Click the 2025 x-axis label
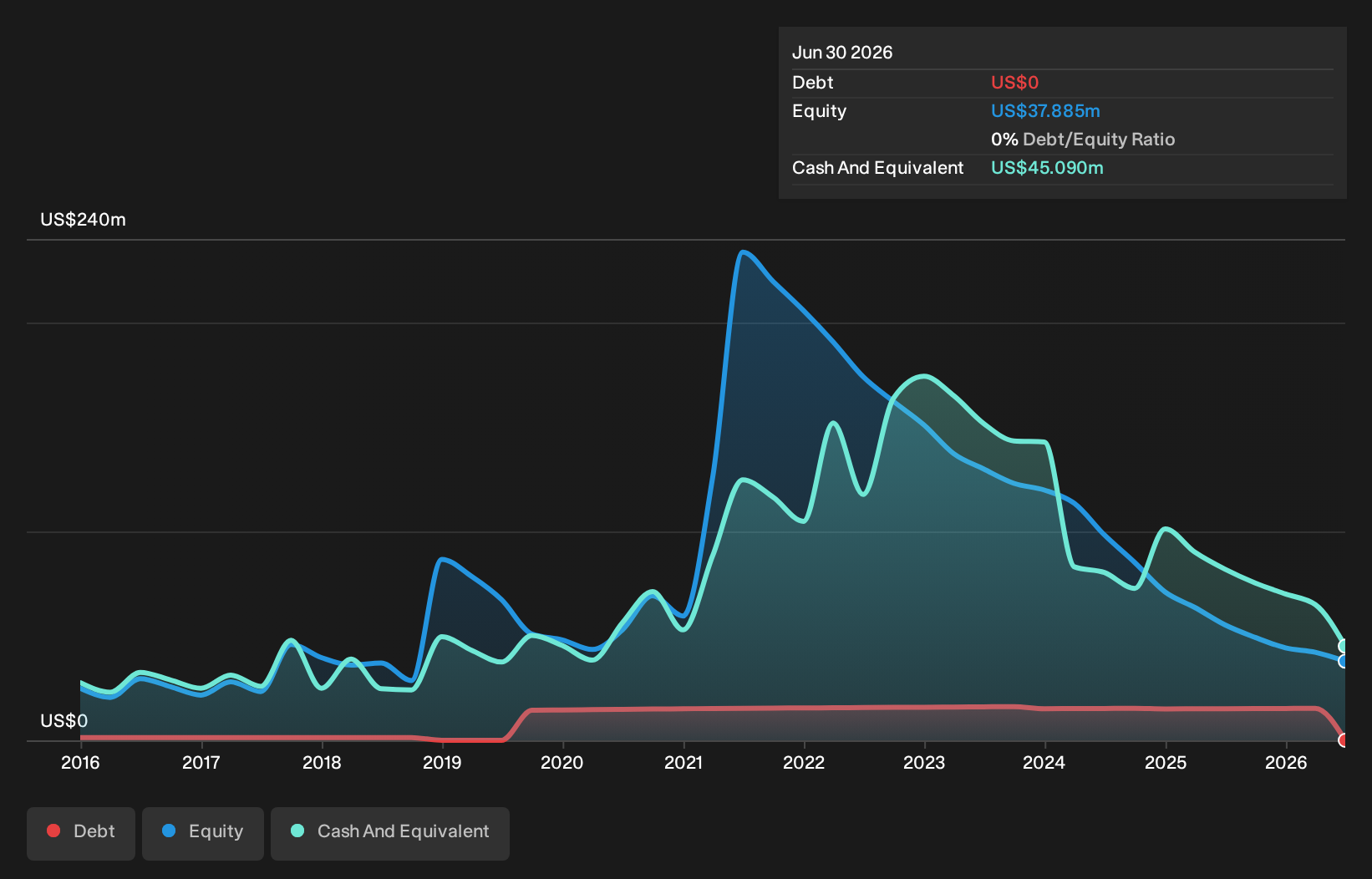This screenshot has height=879, width=1372. (x=1166, y=762)
